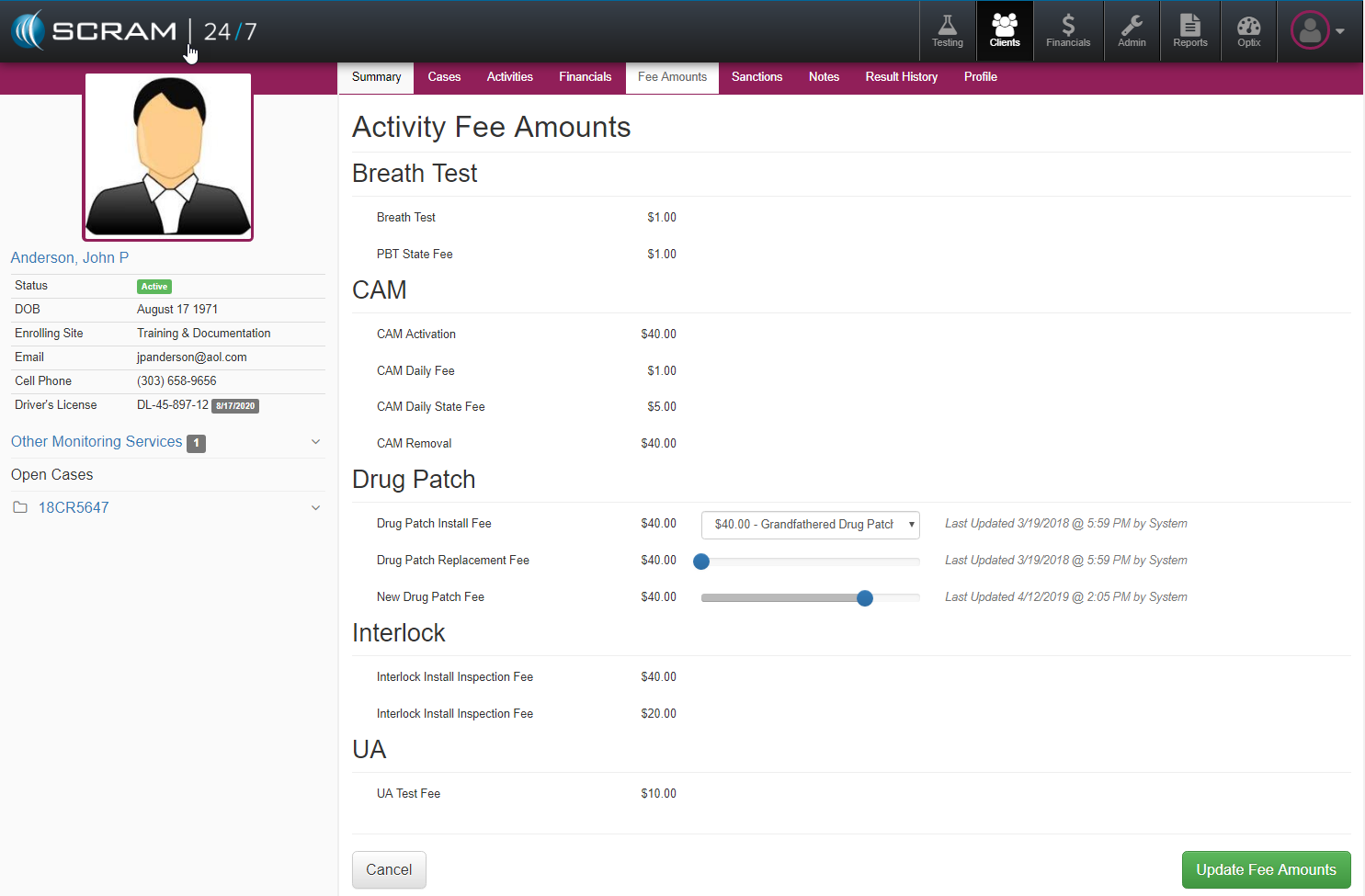Go to the Cases tab

coord(444,77)
